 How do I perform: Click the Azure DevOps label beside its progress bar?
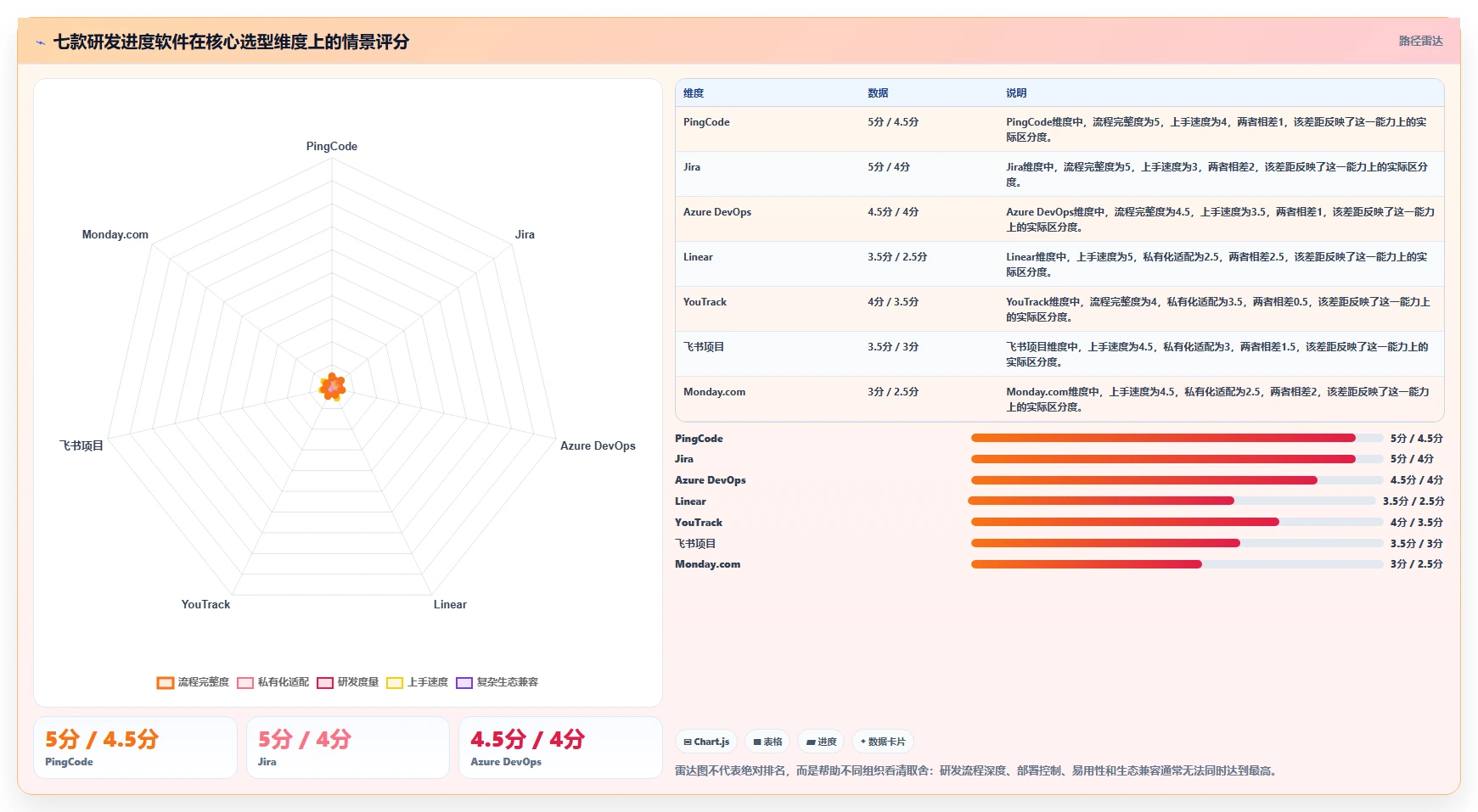(711, 480)
